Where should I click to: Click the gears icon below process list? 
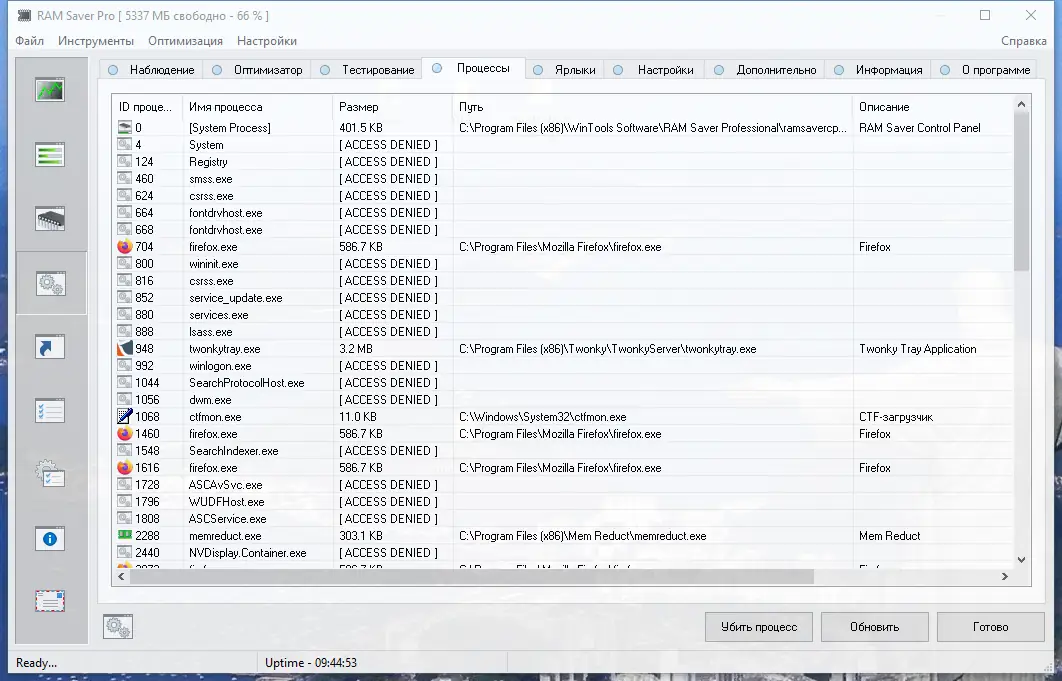tap(118, 627)
